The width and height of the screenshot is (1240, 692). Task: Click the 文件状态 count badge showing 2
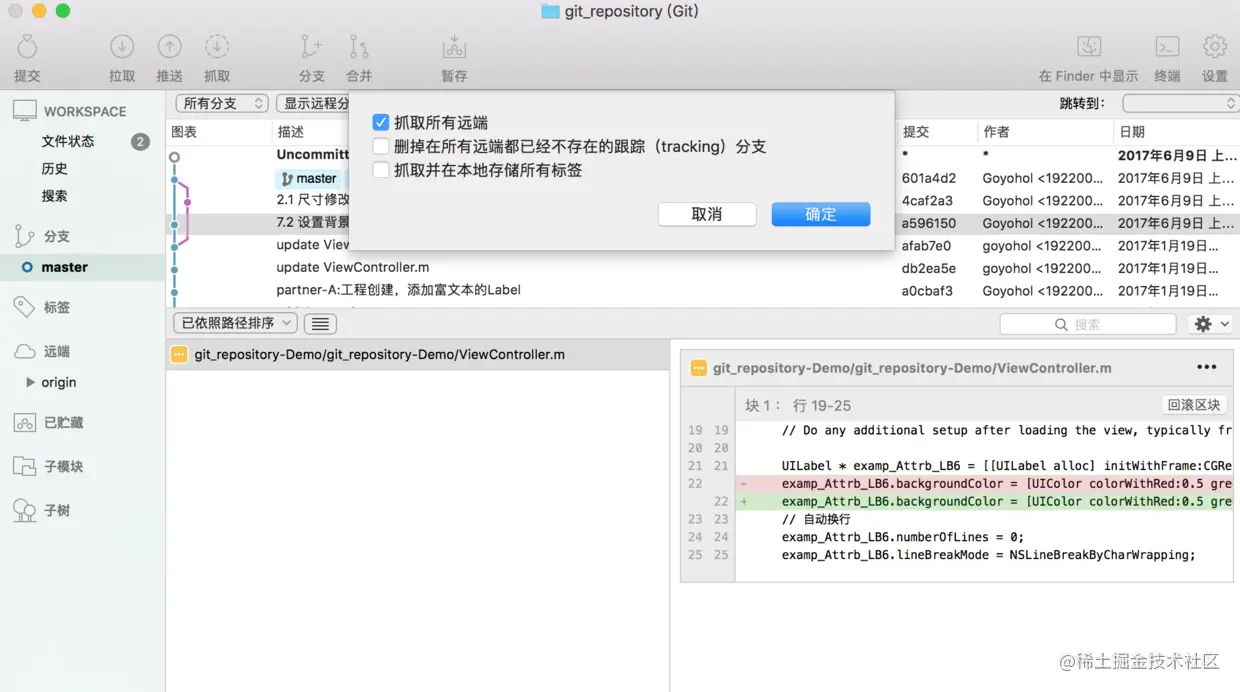pos(140,141)
